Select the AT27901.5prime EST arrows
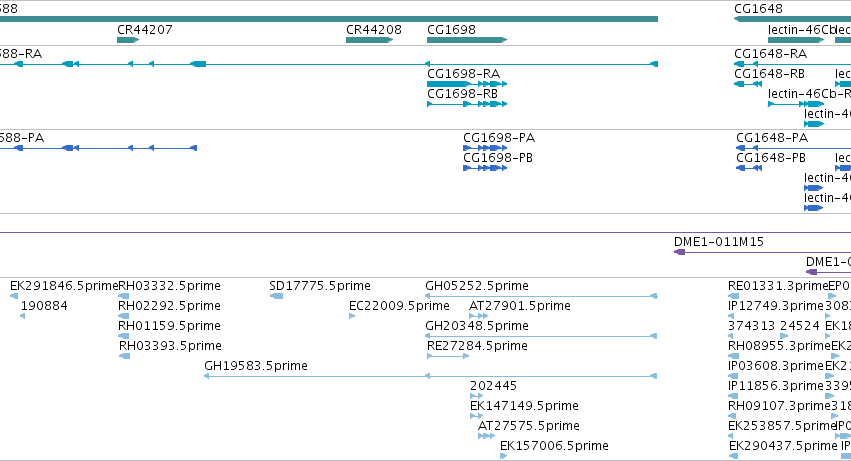The width and height of the screenshot is (851, 461). (479, 316)
